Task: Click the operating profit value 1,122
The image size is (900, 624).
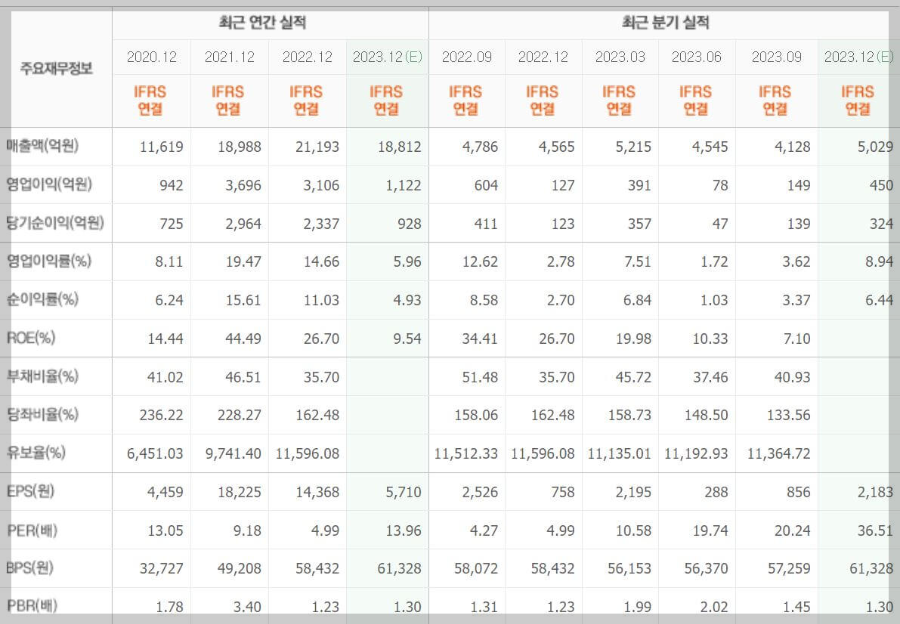Action: tap(404, 185)
